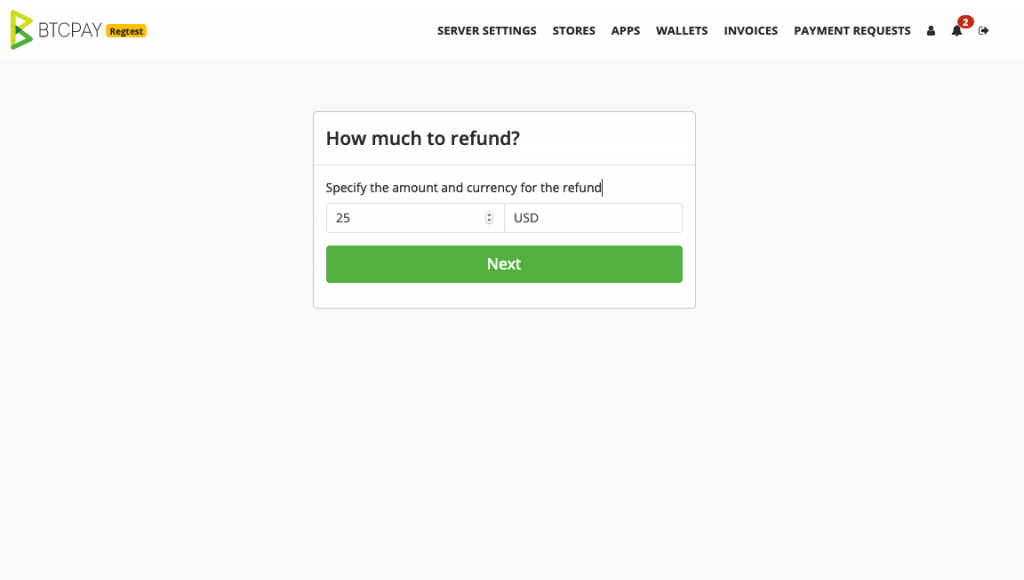Focus the refund amount field showing 25
The width and height of the screenshot is (1024, 580).
(415, 218)
